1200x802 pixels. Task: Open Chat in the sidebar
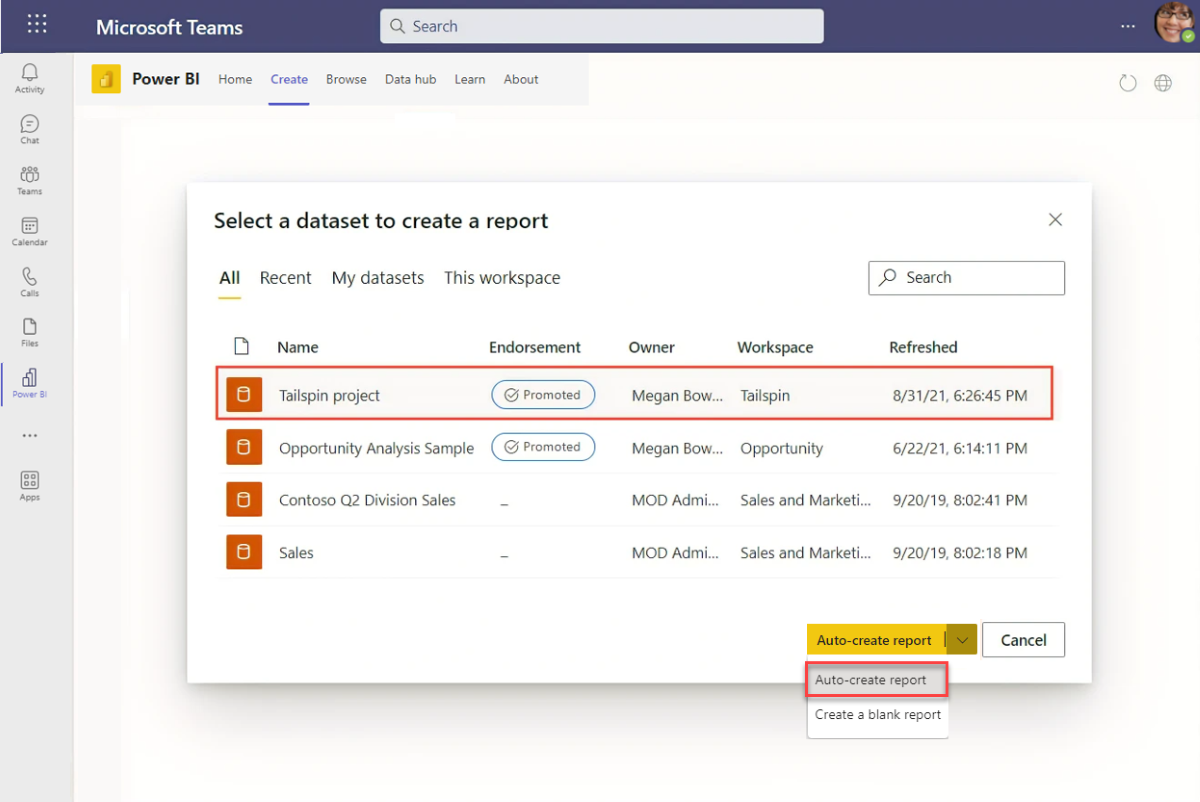coord(30,129)
